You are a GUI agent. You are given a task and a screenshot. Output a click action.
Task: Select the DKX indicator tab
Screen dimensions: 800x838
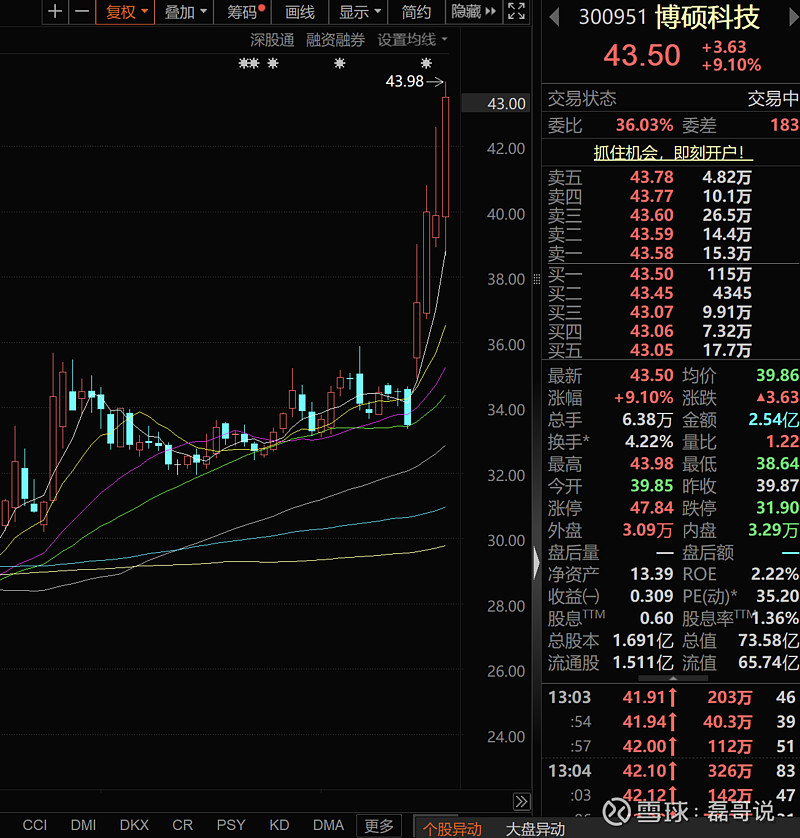134,825
